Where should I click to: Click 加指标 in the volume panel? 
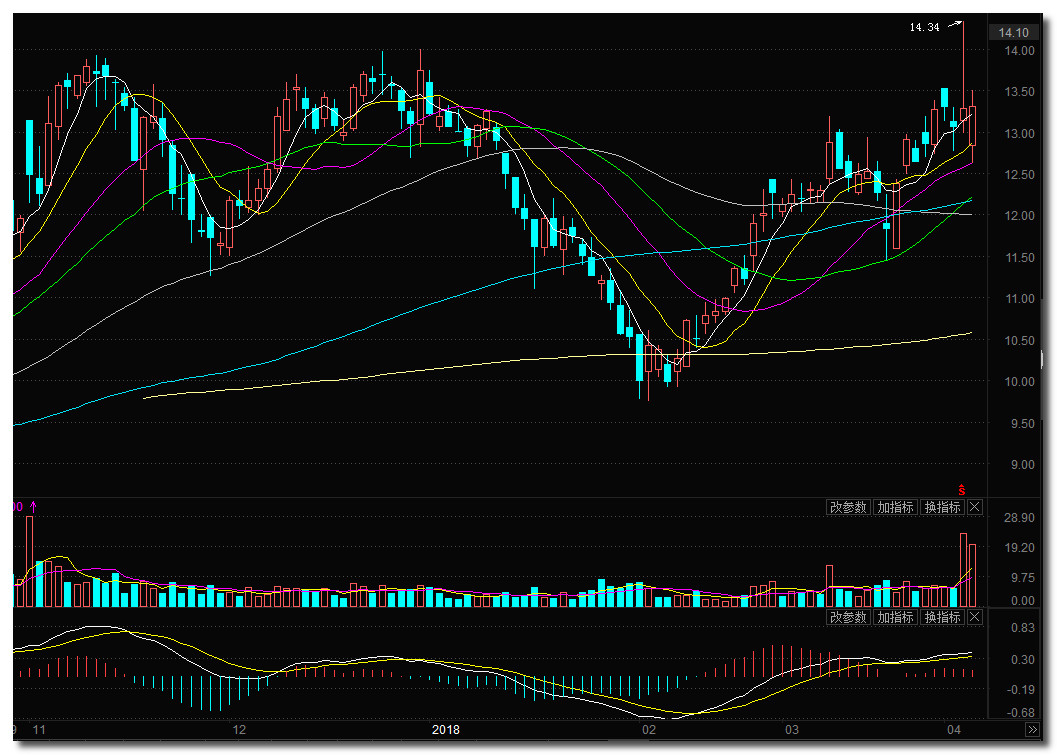895,507
